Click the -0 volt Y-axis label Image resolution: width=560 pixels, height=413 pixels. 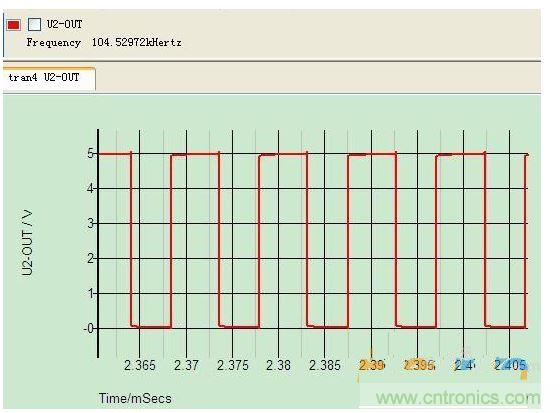pos(89,328)
